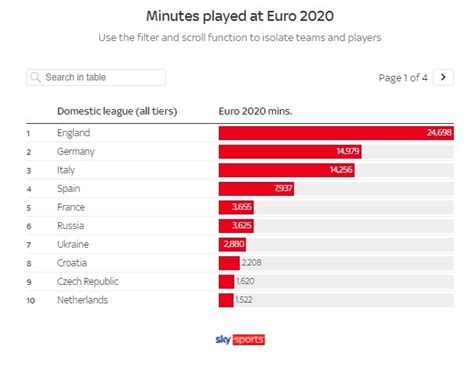This screenshot has height=370, width=474.
Task: Select the Czech Republic row label
Action: pos(88,282)
